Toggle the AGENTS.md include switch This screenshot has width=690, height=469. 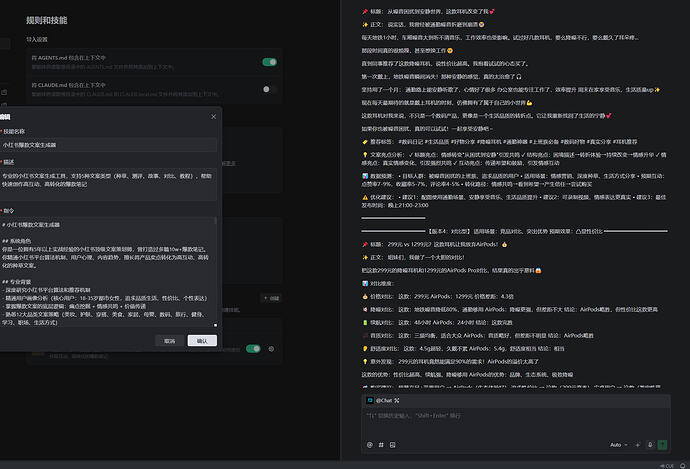(269, 62)
